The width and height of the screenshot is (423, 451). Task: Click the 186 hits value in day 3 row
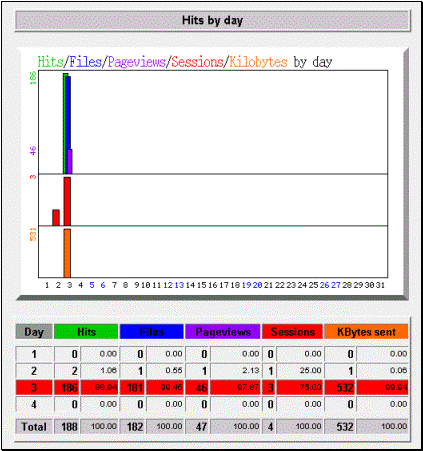(69, 388)
